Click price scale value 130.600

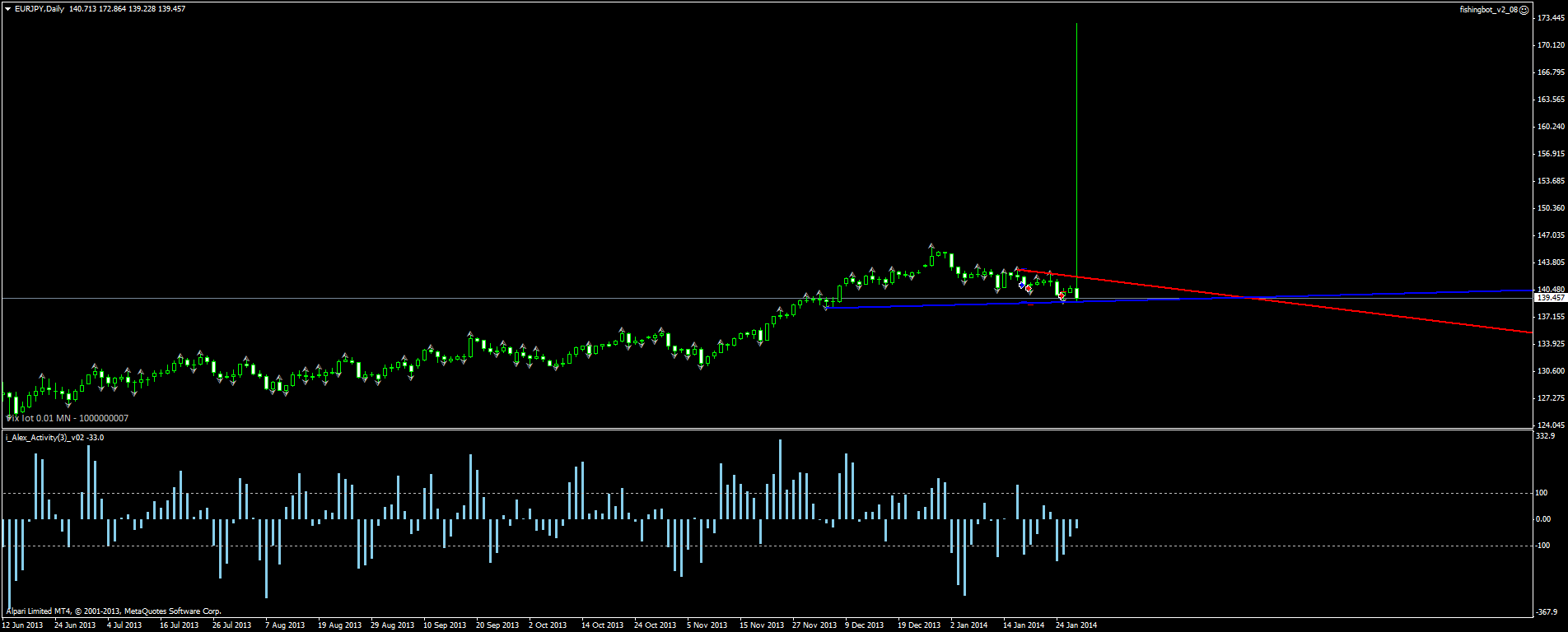click(1551, 371)
